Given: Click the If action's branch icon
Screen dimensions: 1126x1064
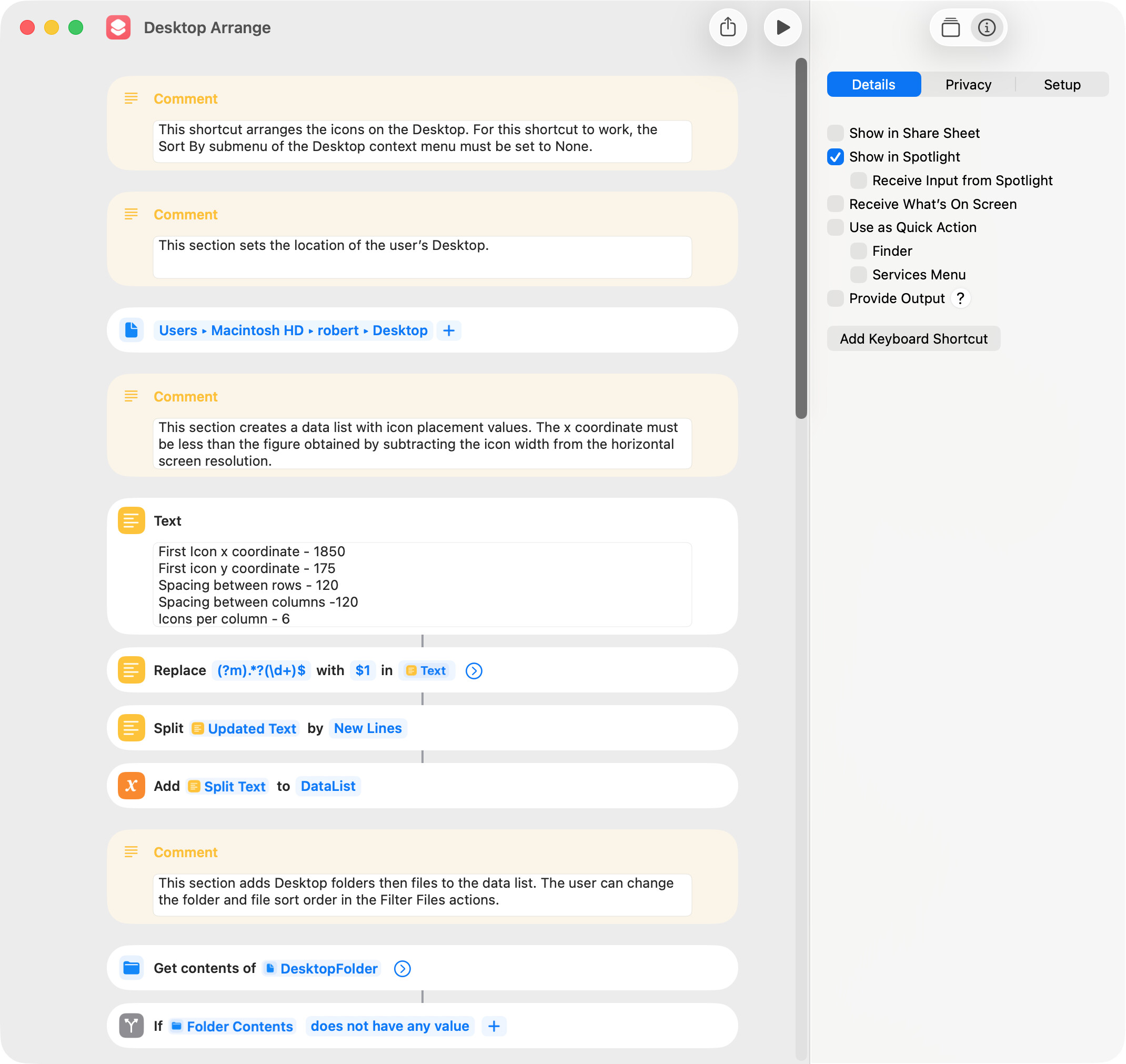Looking at the screenshot, I should pos(131,1026).
